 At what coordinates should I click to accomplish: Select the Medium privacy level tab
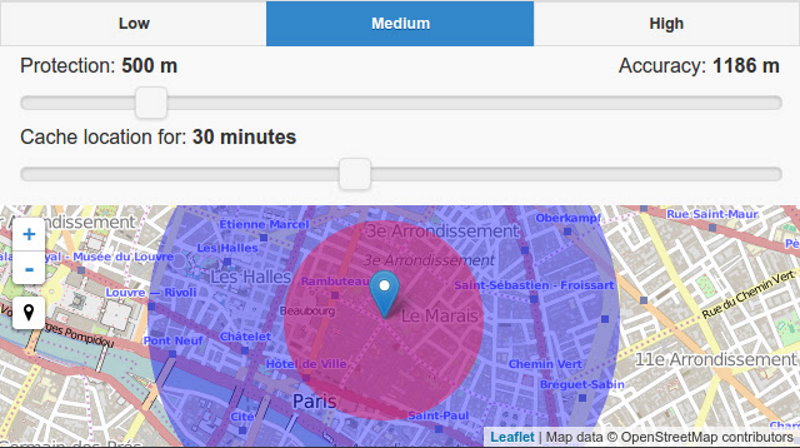400,23
